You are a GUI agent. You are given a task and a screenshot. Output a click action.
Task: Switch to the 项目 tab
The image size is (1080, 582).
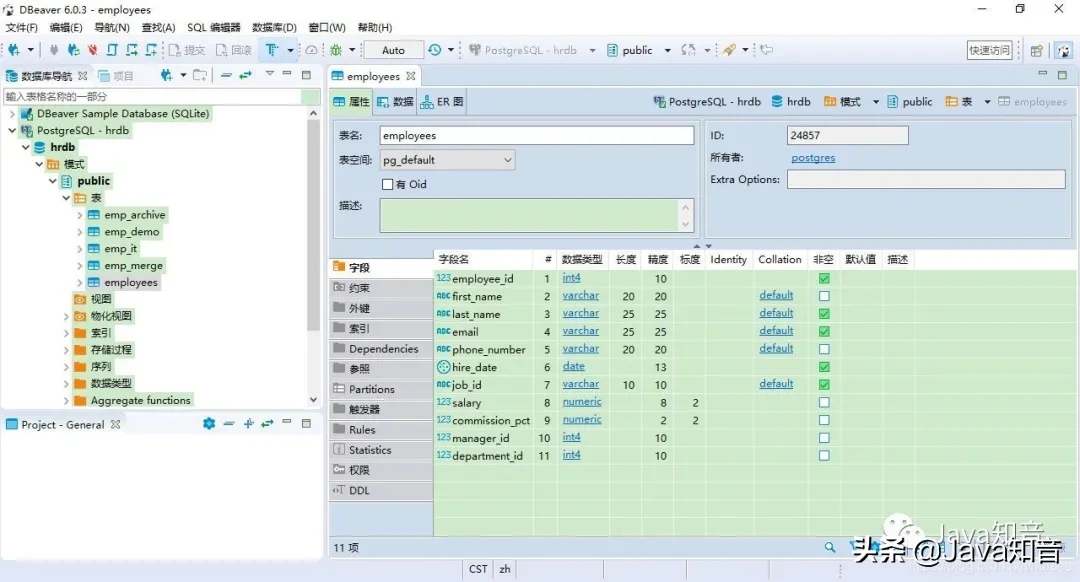pyautogui.click(x=116, y=76)
